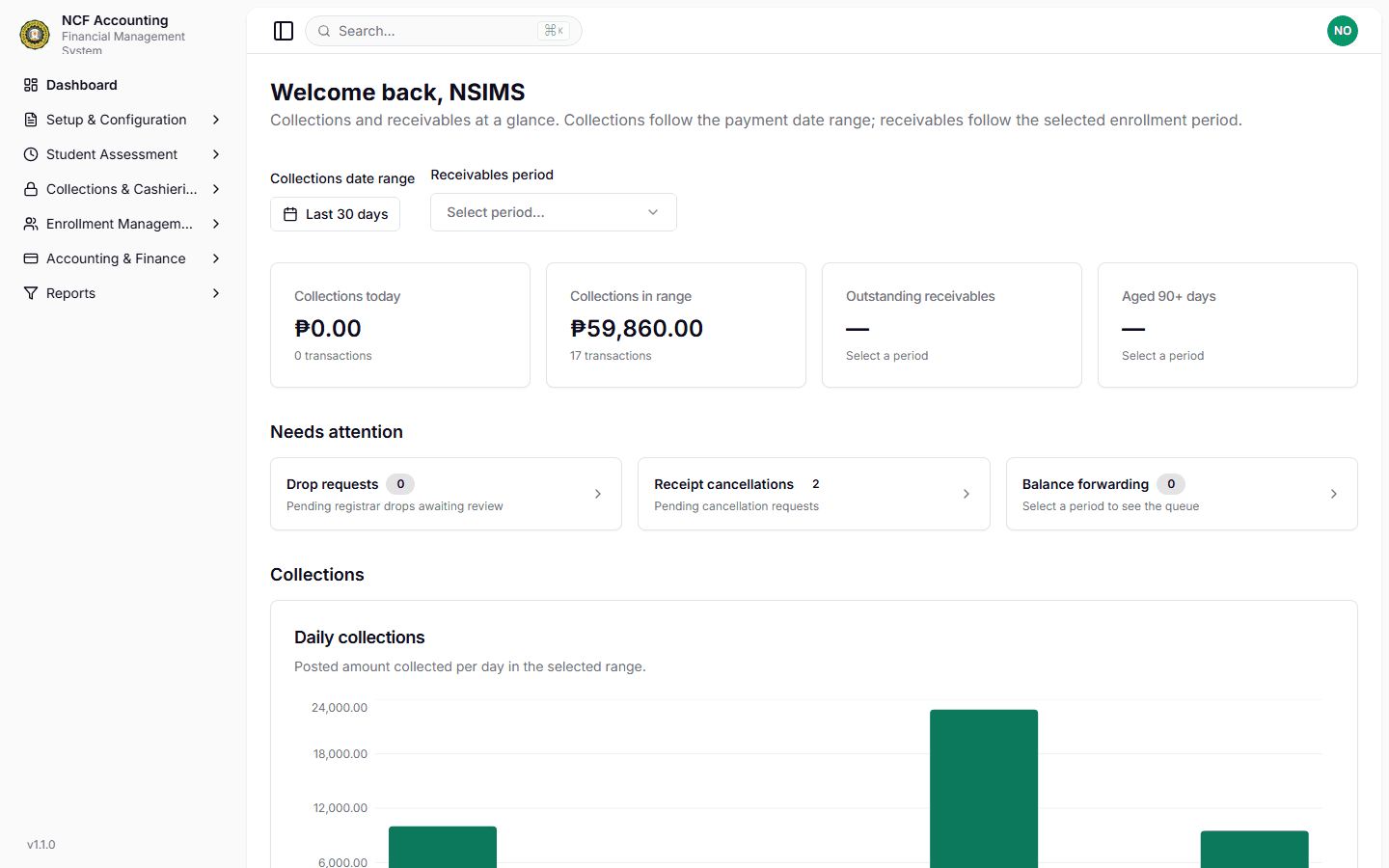
Task: Expand Setup & Configuration chevron
Action: (x=216, y=120)
